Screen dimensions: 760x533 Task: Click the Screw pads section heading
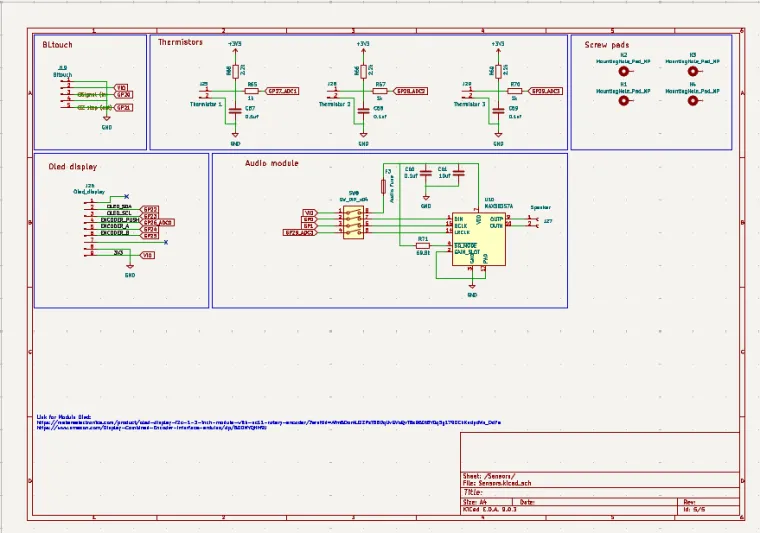(x=607, y=45)
